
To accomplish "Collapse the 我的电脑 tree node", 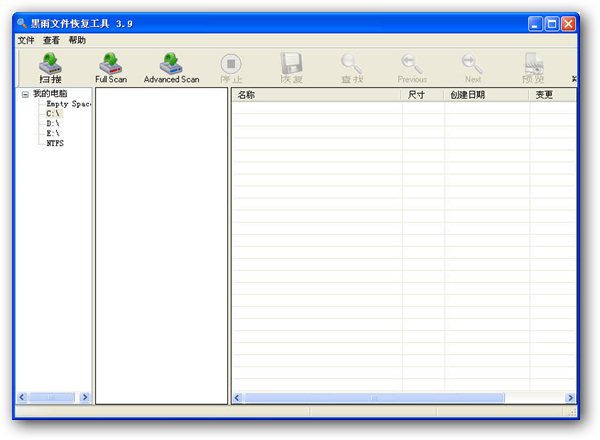I will coord(25,94).
